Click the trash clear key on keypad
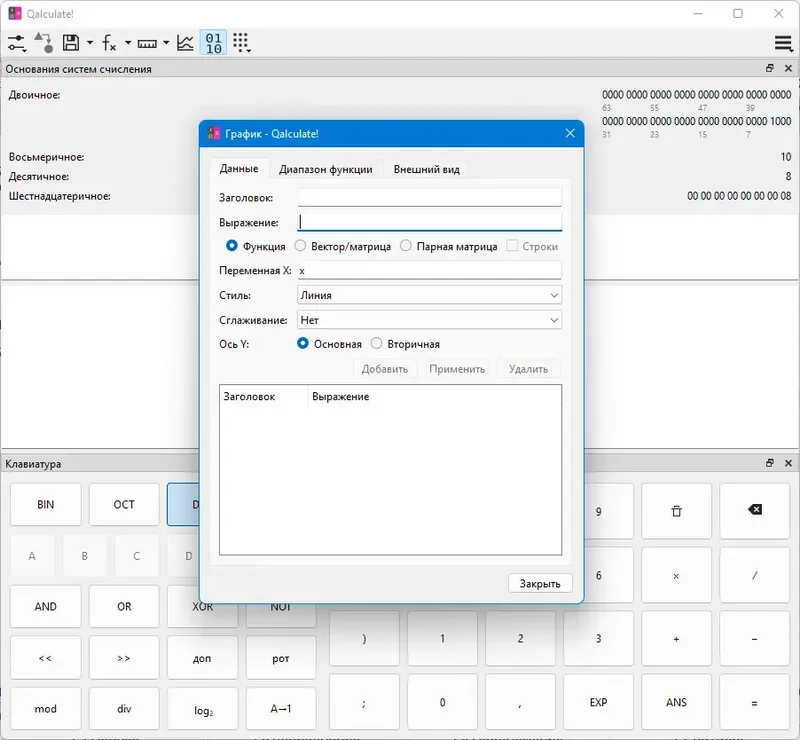800x740 pixels. pos(676,511)
